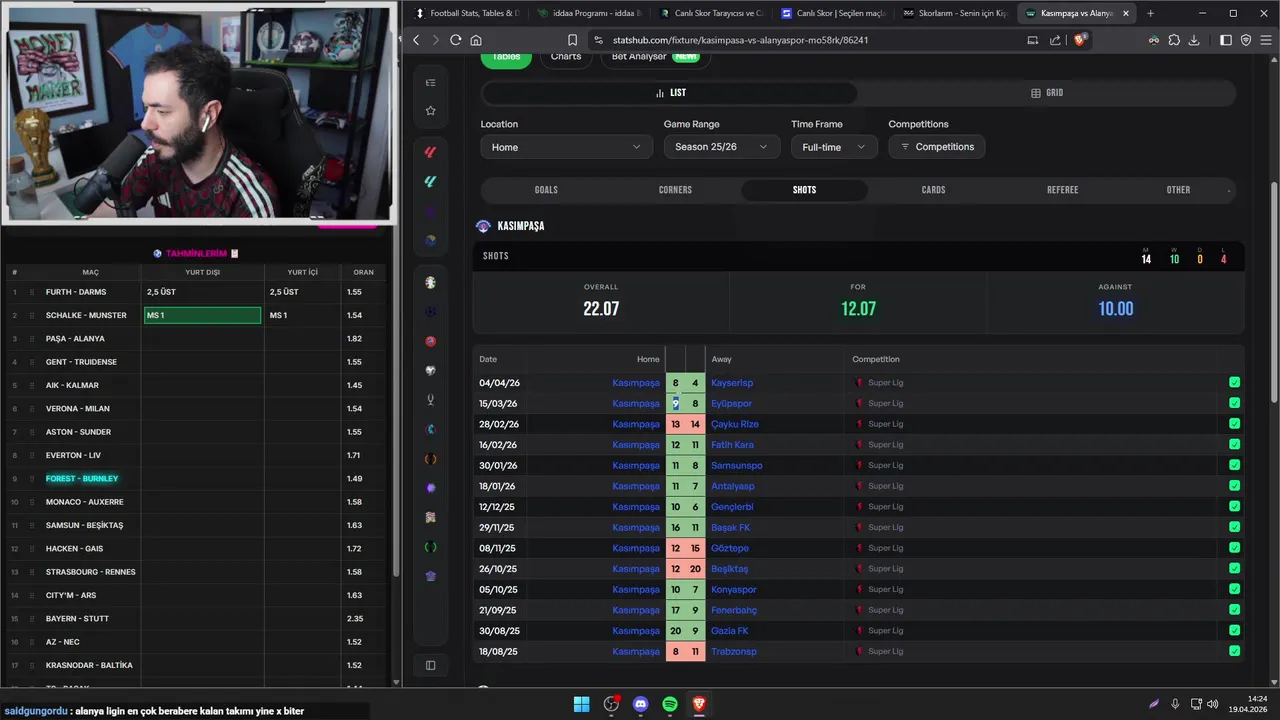Toggle the green checkbox for Antalyasp row
This screenshot has width=1280, height=720.
(x=1234, y=486)
